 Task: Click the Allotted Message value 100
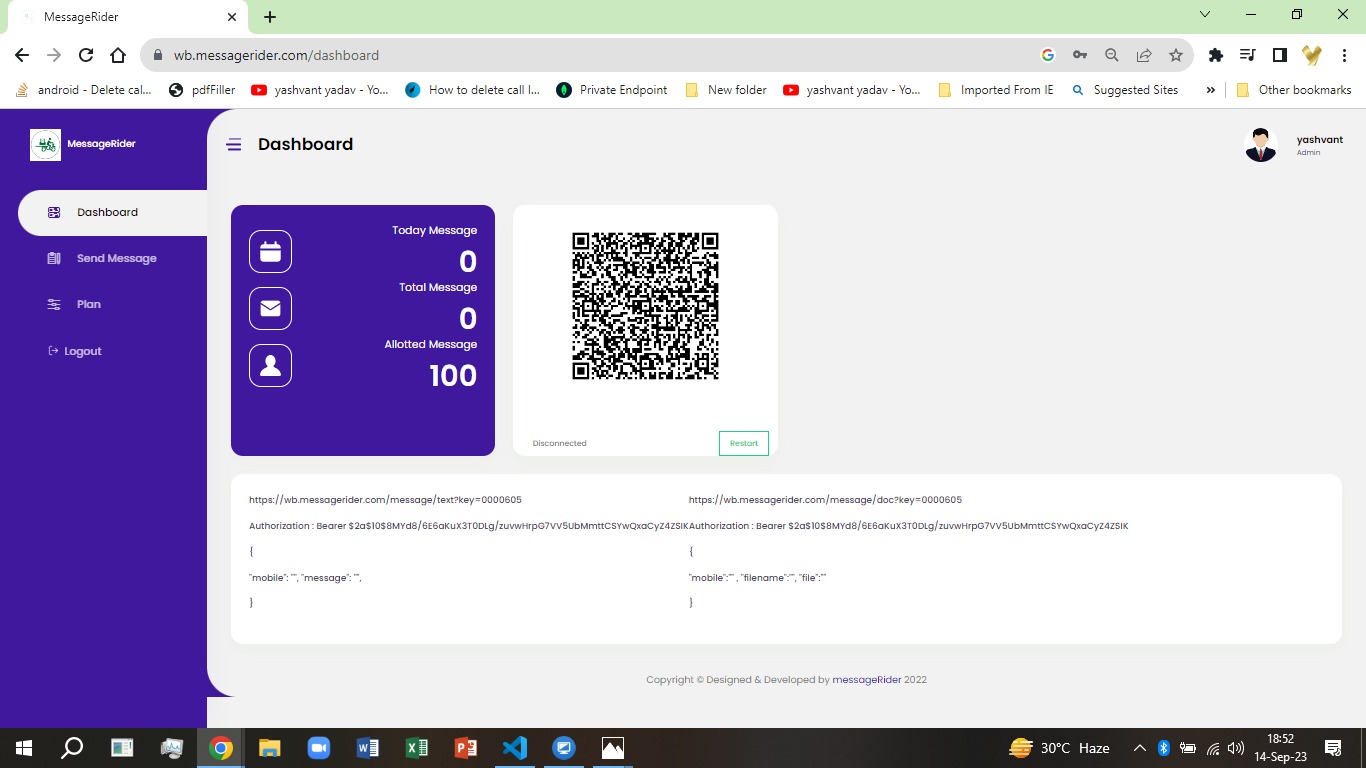[453, 376]
